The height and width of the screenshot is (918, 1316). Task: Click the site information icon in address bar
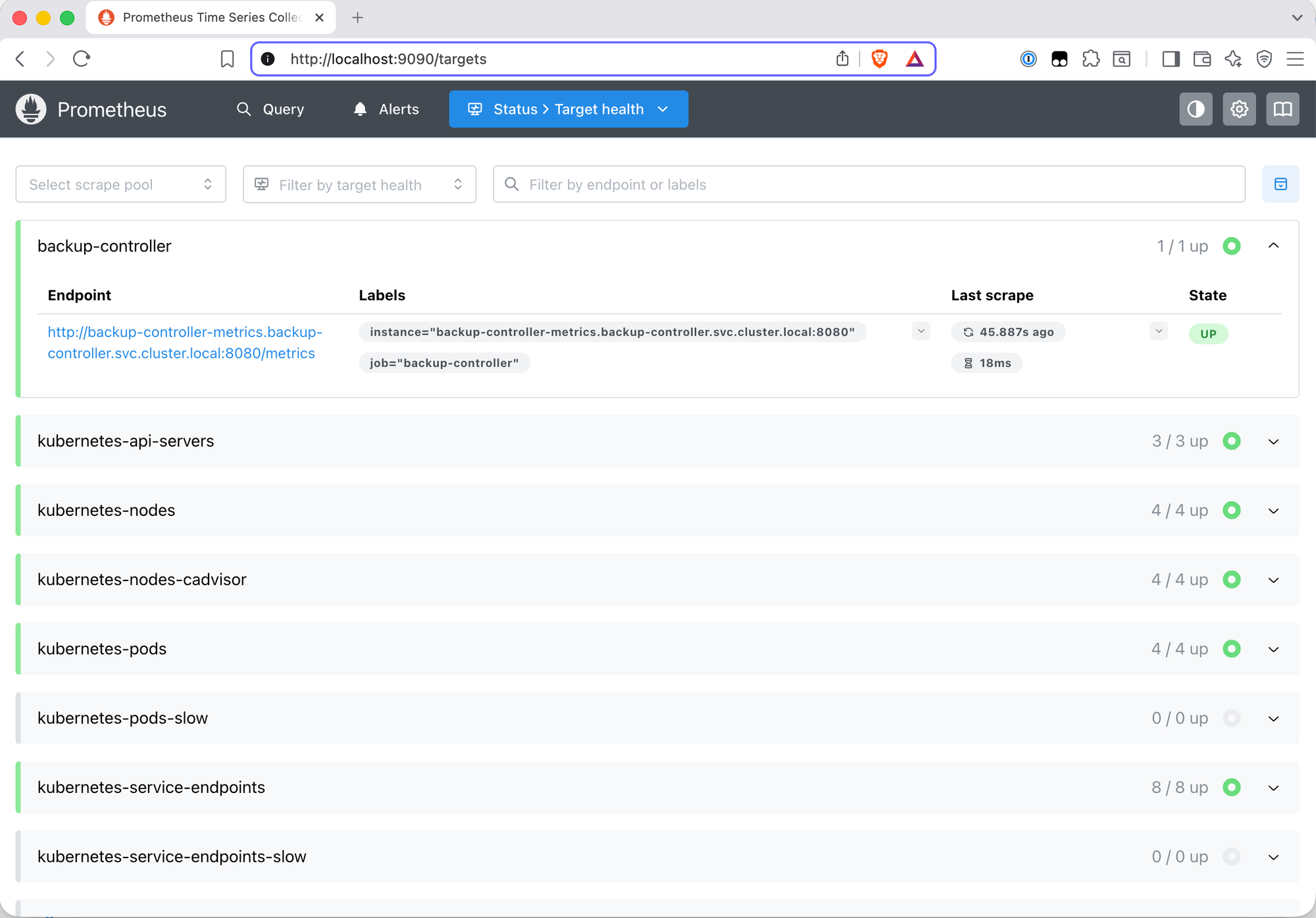click(268, 59)
